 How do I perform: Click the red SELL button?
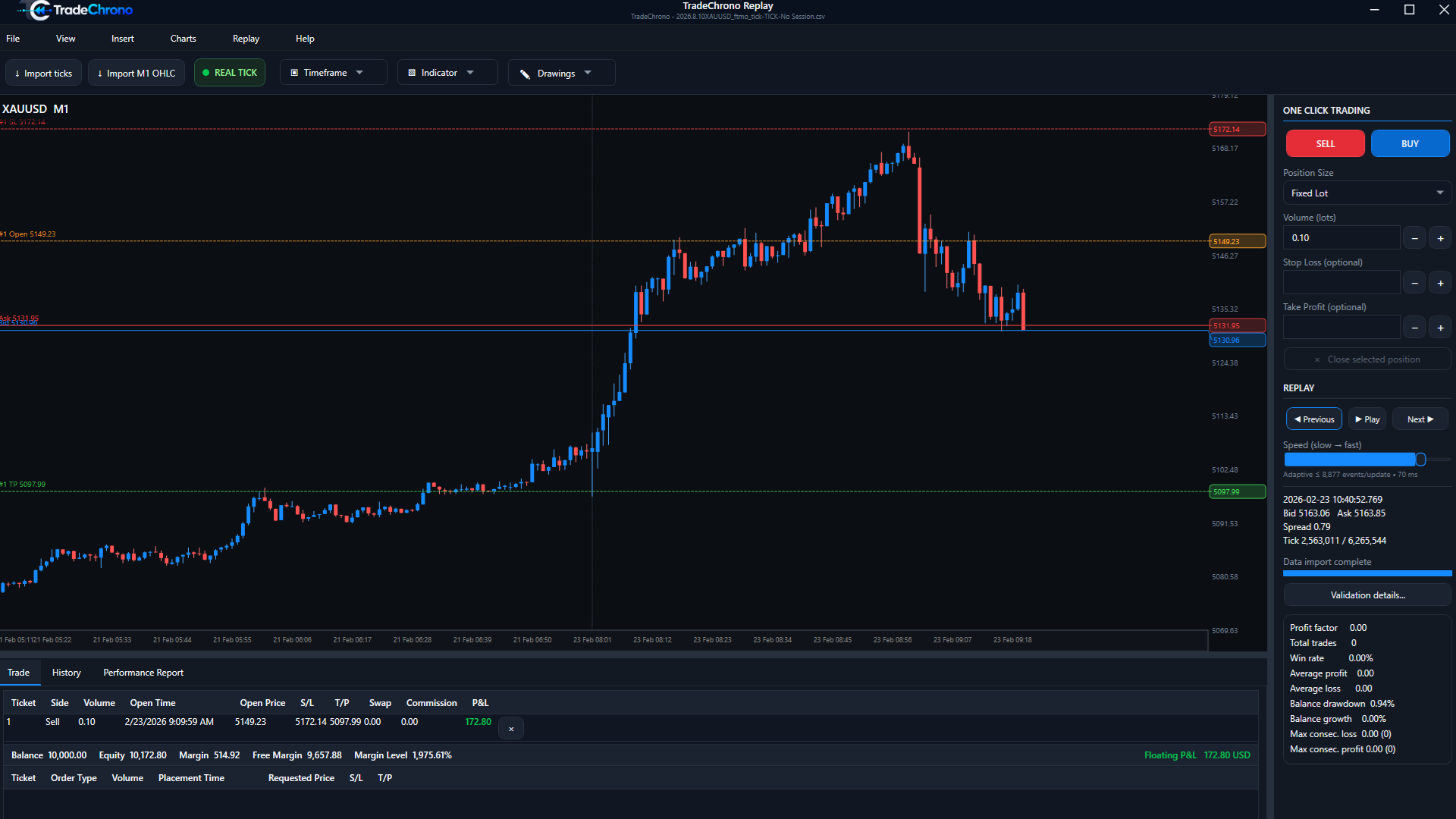click(1325, 143)
